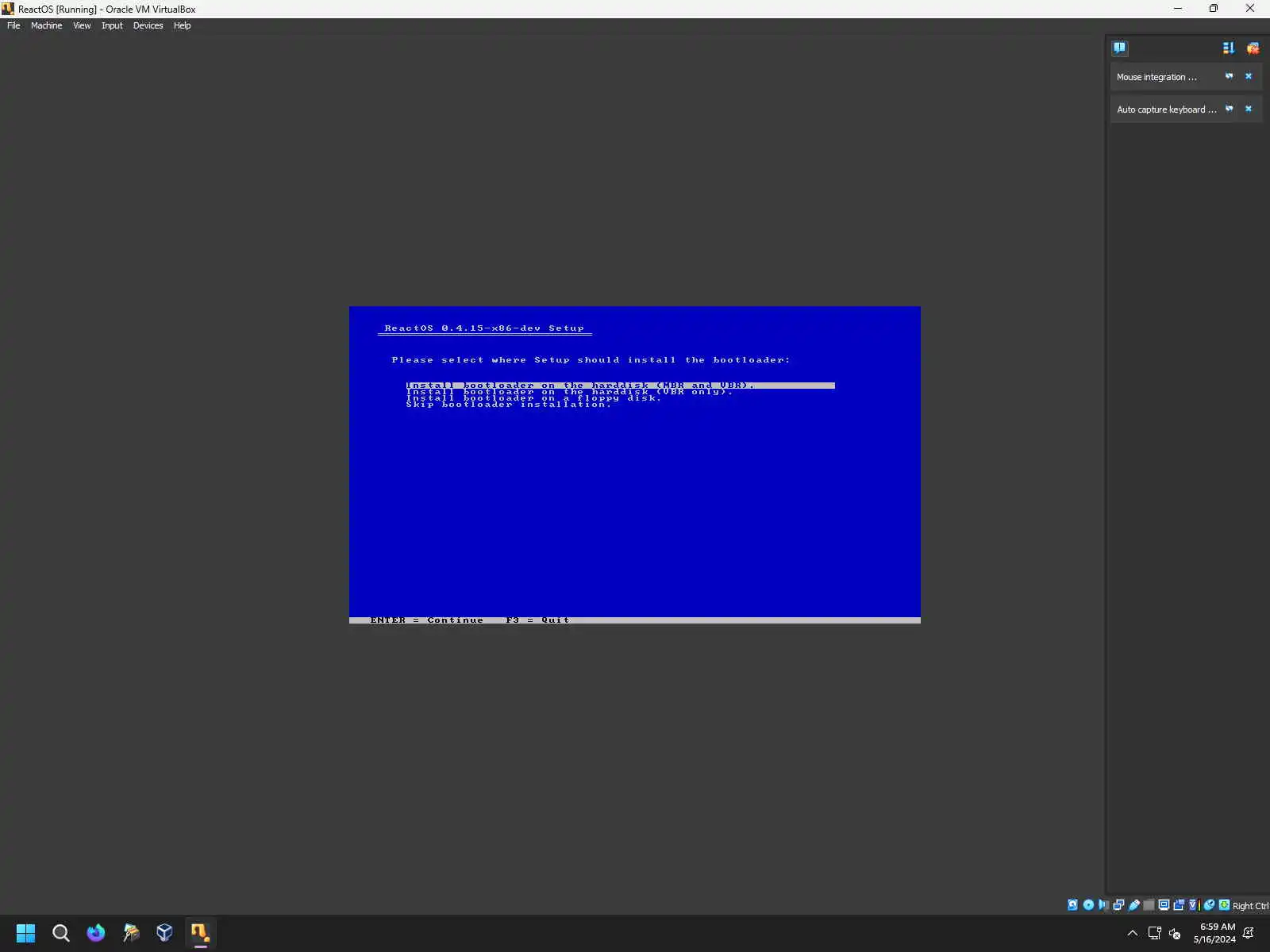1270x952 pixels.
Task: Click the USB devices status icon
Action: (x=1134, y=905)
